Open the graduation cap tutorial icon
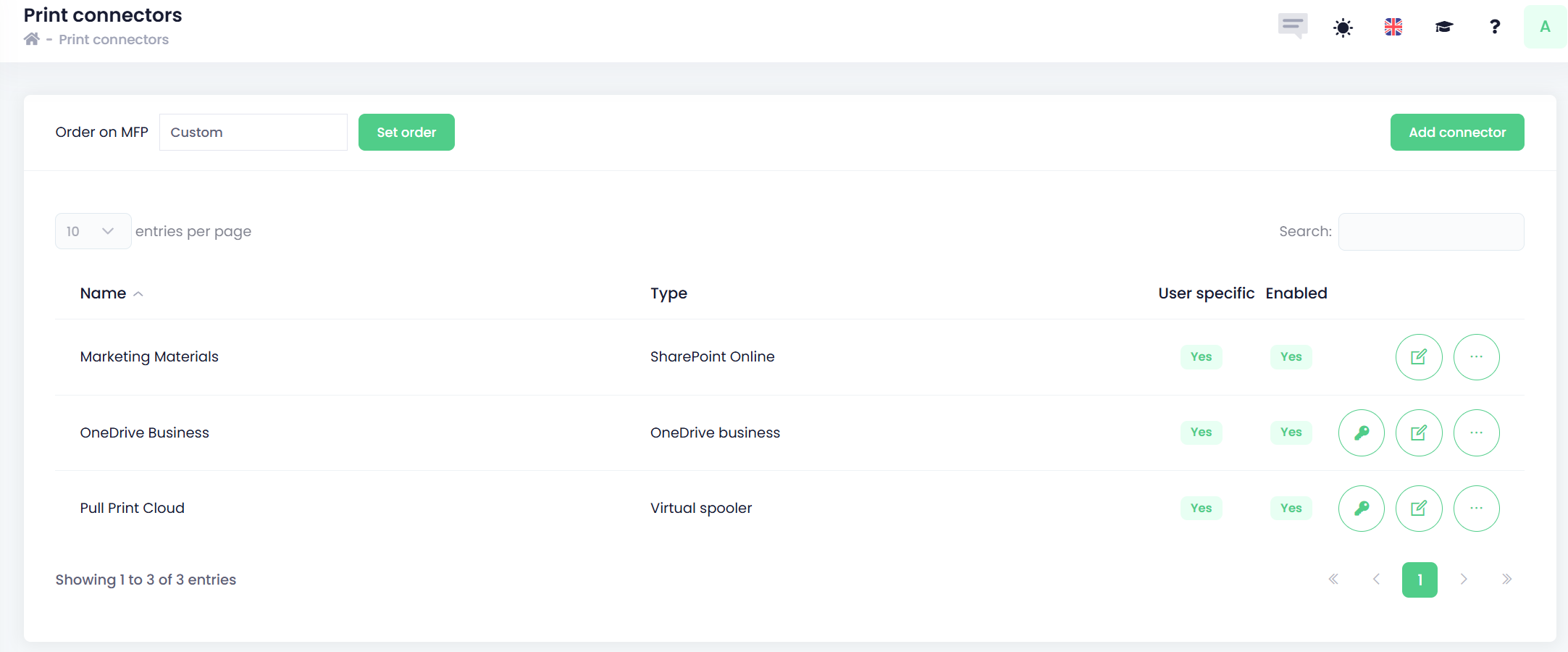The image size is (1568, 652). click(1443, 28)
